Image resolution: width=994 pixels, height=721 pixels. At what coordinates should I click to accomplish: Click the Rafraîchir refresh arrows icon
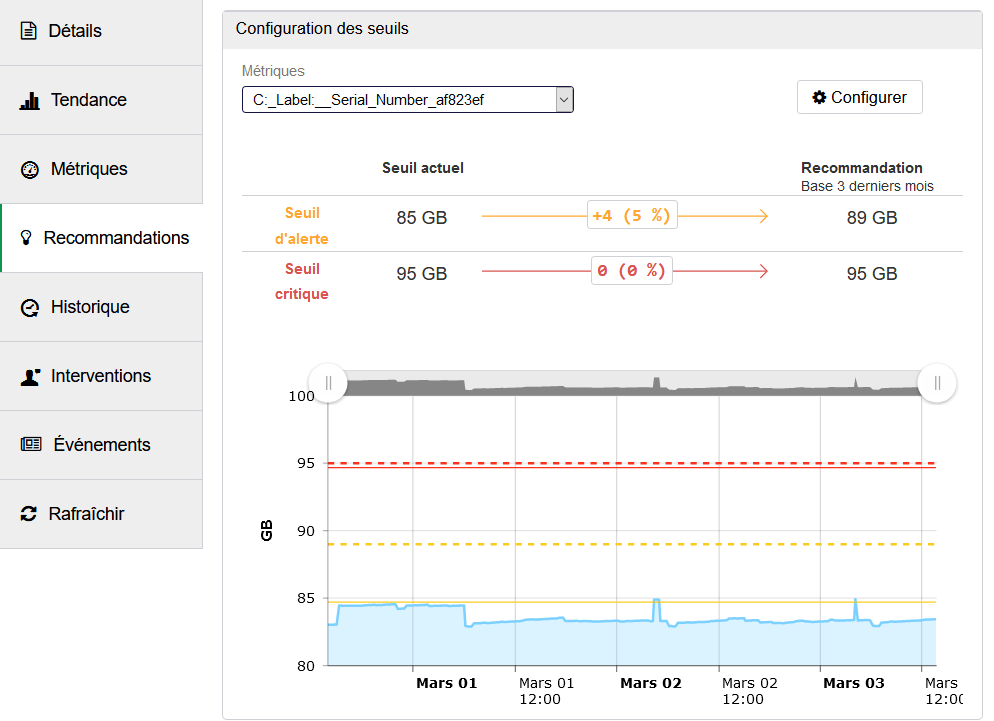pyautogui.click(x=29, y=514)
